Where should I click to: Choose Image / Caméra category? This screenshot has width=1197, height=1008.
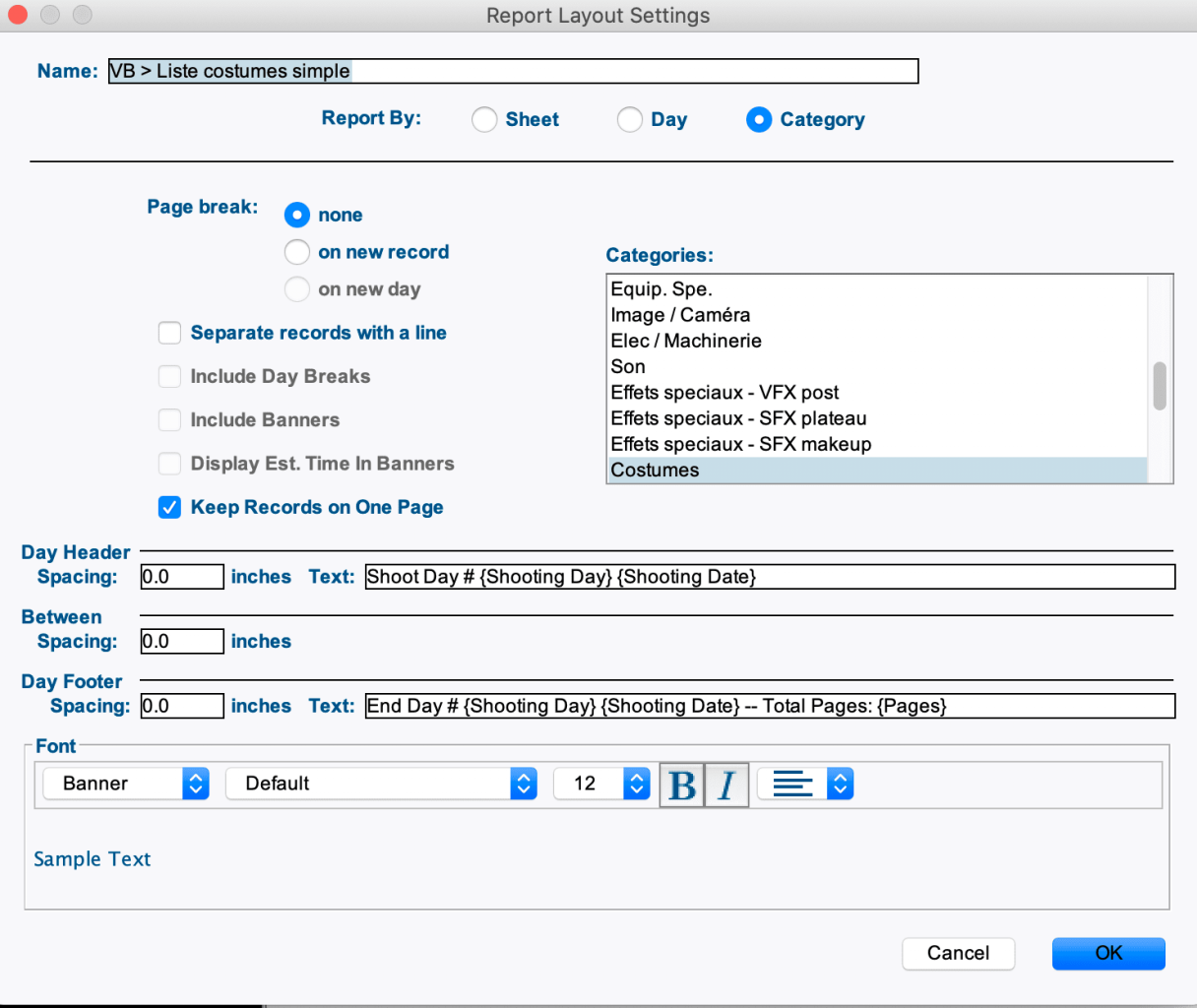click(680, 315)
